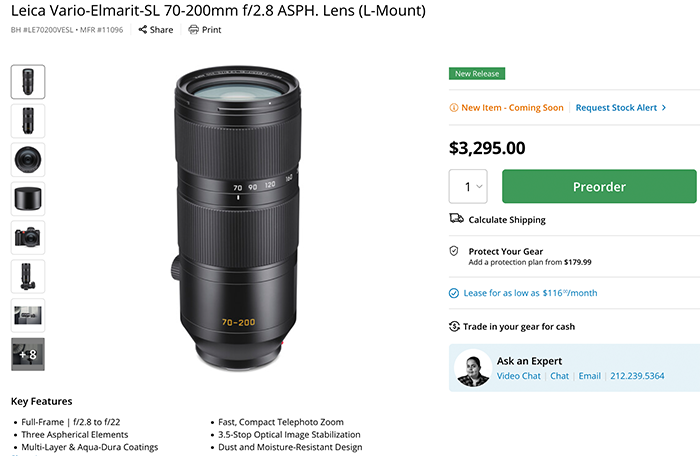700x456 pixels.
Task: Click the Calculate Shipping truck icon
Action: pyautogui.click(x=457, y=219)
